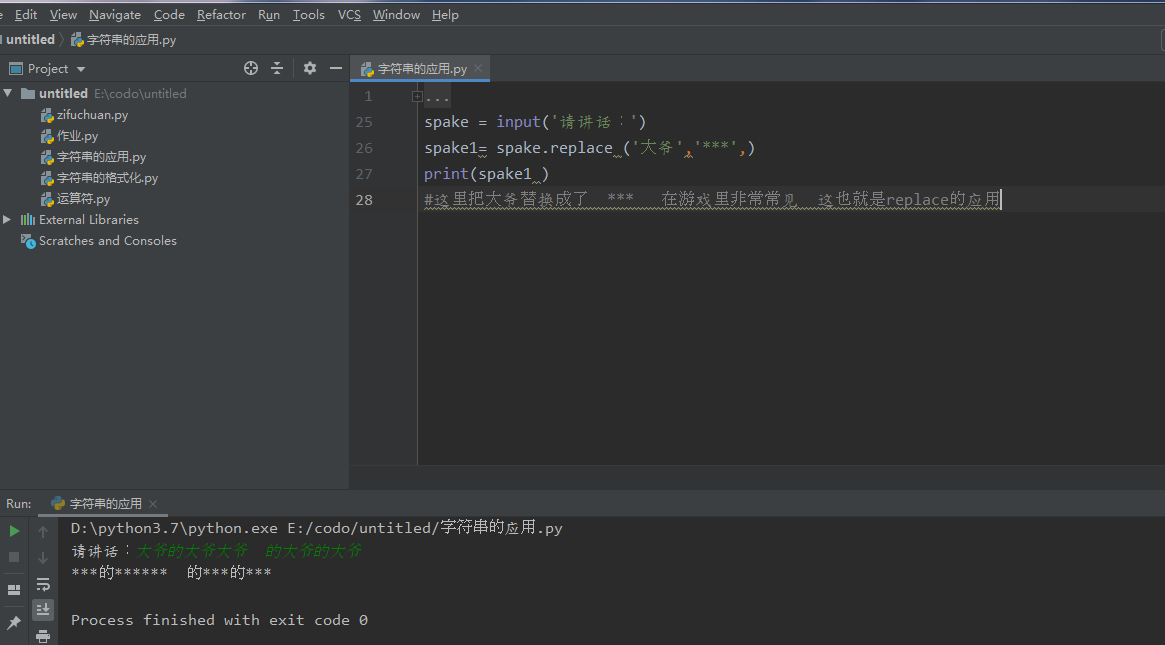This screenshot has height=645, width=1165.
Task: Click the 字符串的应用.py breadcrumb in navigation bar
Action: (x=123, y=40)
